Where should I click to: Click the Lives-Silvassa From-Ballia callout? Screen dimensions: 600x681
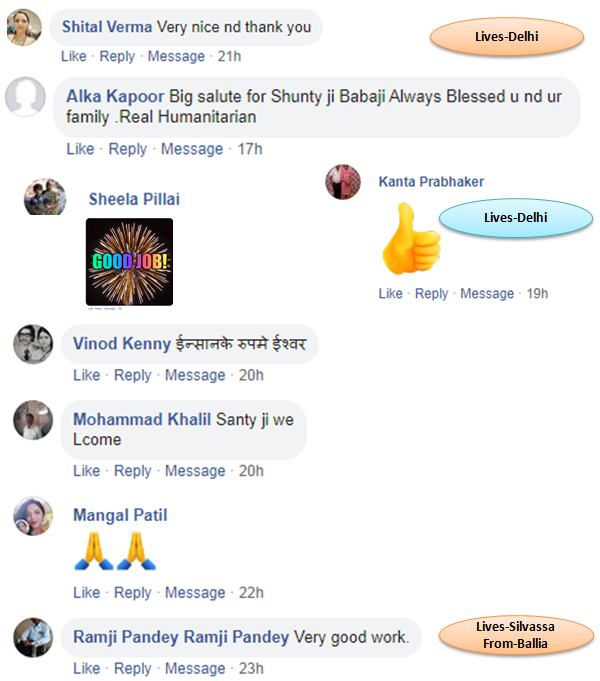pos(516,635)
